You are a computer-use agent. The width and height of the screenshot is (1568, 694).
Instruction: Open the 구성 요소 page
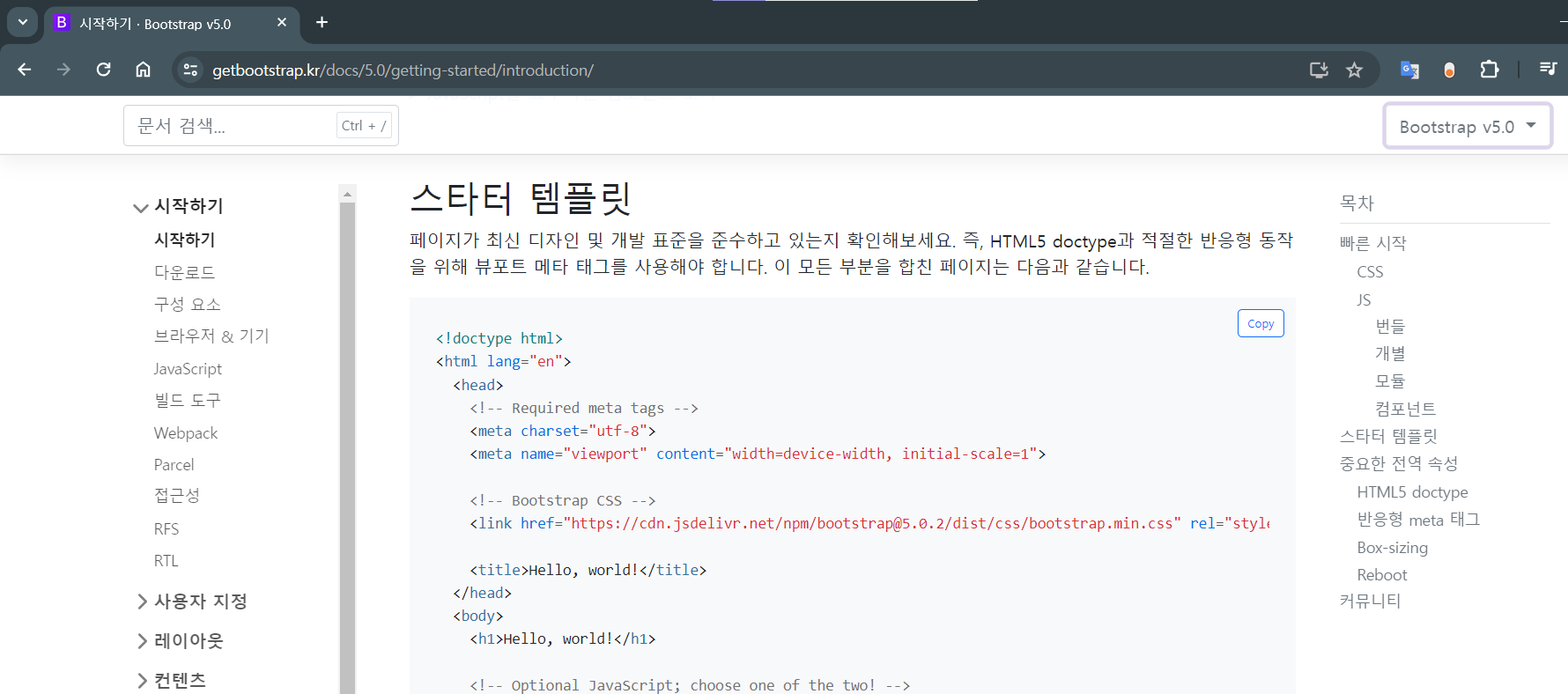tap(187, 304)
